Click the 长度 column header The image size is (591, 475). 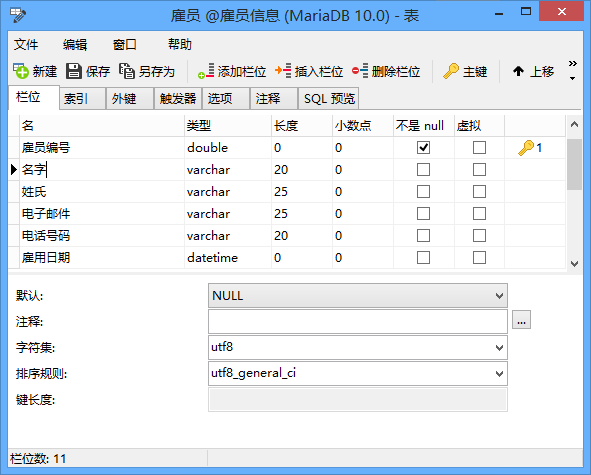click(x=302, y=126)
